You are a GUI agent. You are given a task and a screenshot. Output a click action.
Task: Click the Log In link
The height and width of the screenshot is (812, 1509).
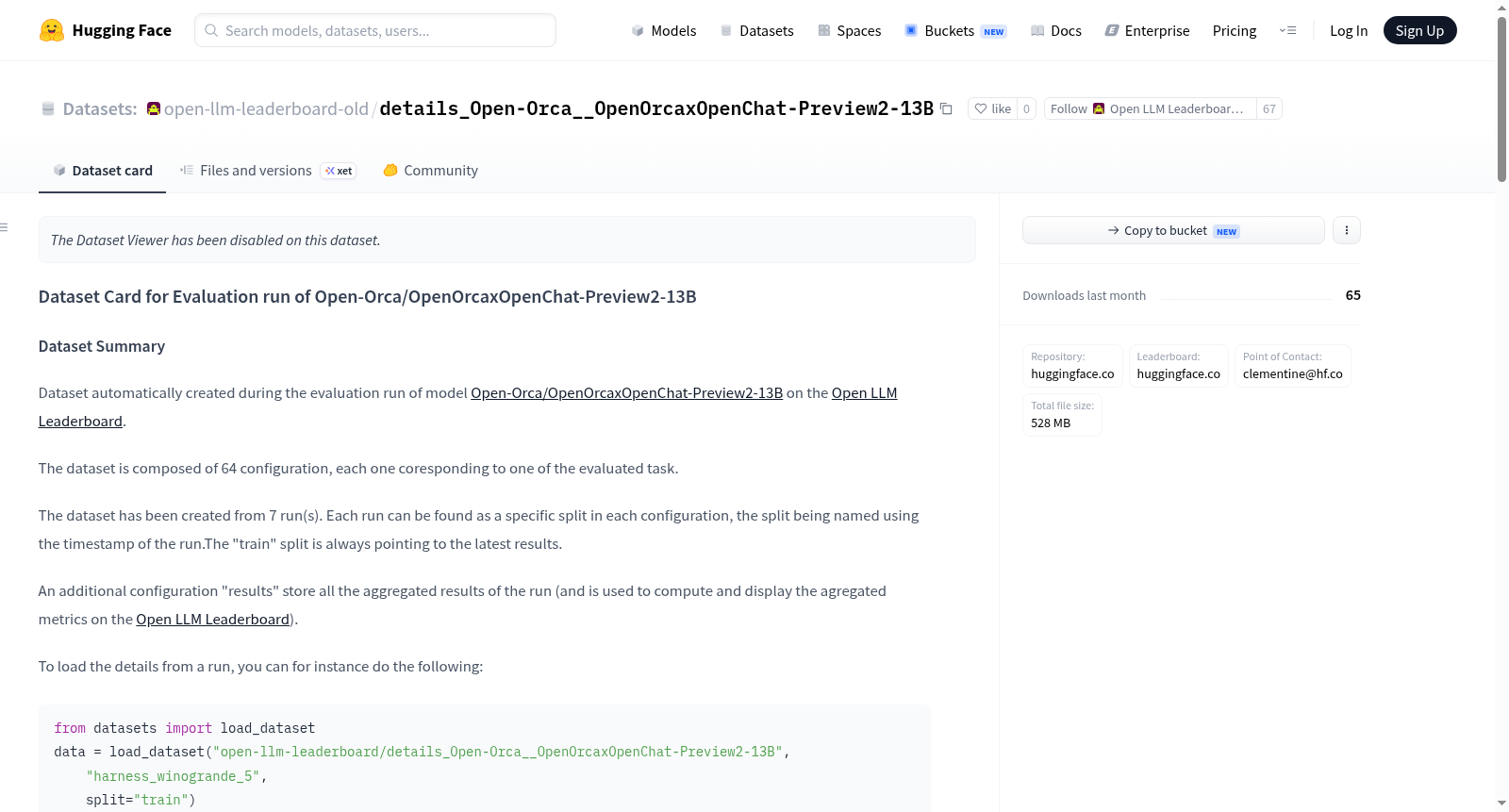tap(1348, 30)
